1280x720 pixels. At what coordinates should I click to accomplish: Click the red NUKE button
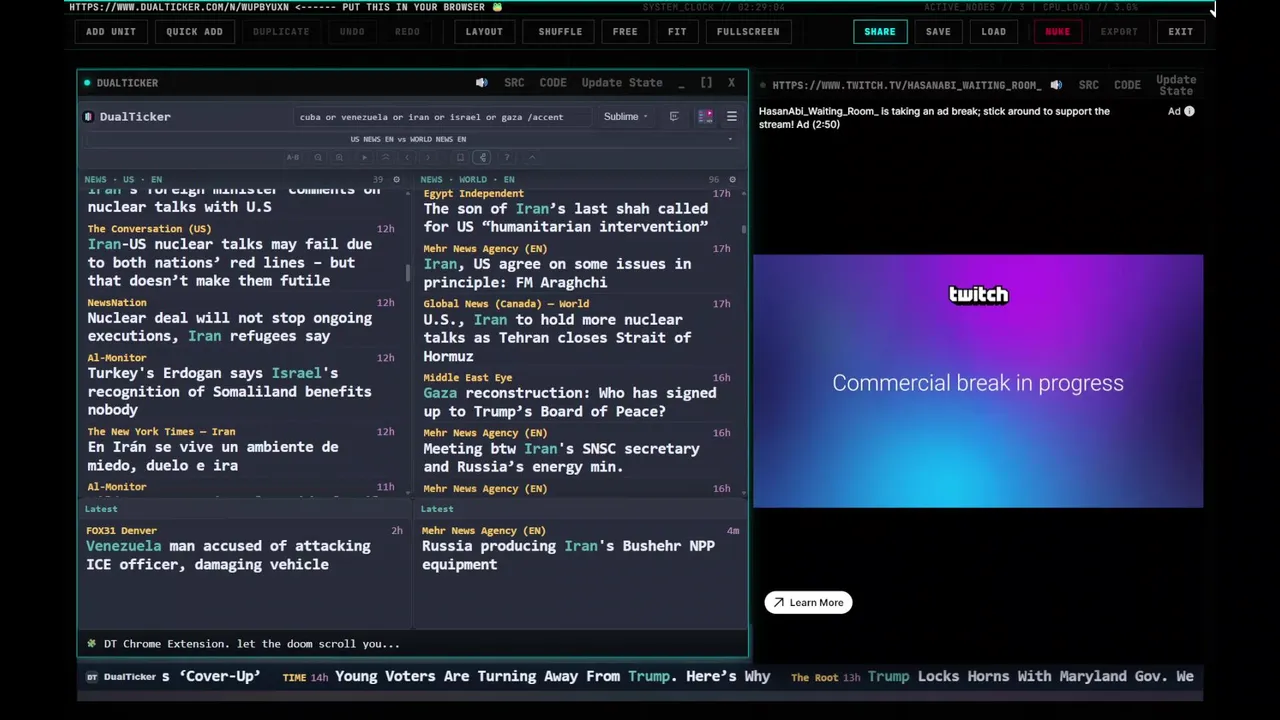[x=1058, y=31]
